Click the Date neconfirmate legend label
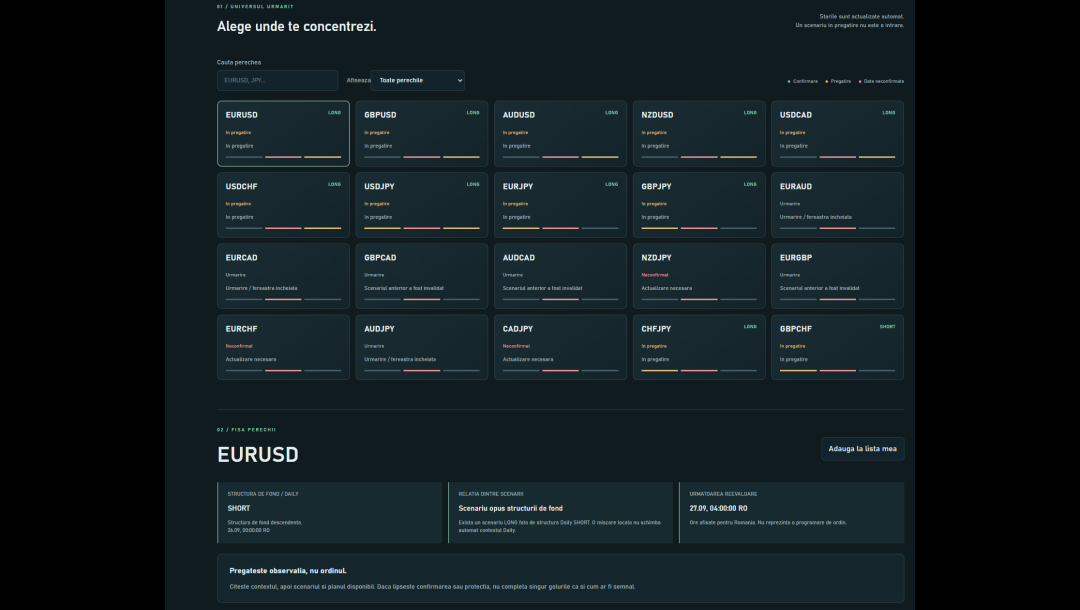 [x=884, y=81]
